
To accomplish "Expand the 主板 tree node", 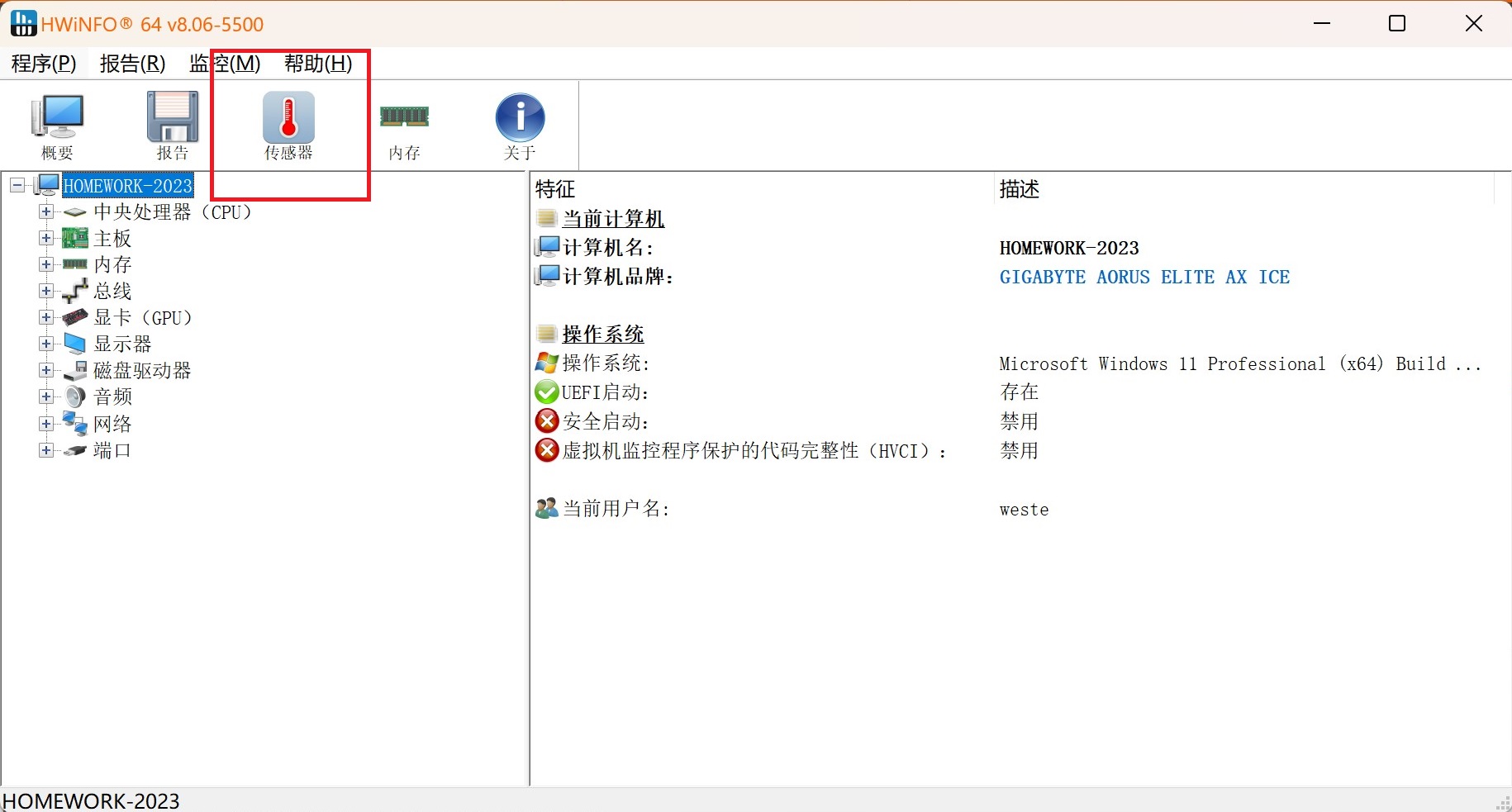I will pyautogui.click(x=46, y=239).
